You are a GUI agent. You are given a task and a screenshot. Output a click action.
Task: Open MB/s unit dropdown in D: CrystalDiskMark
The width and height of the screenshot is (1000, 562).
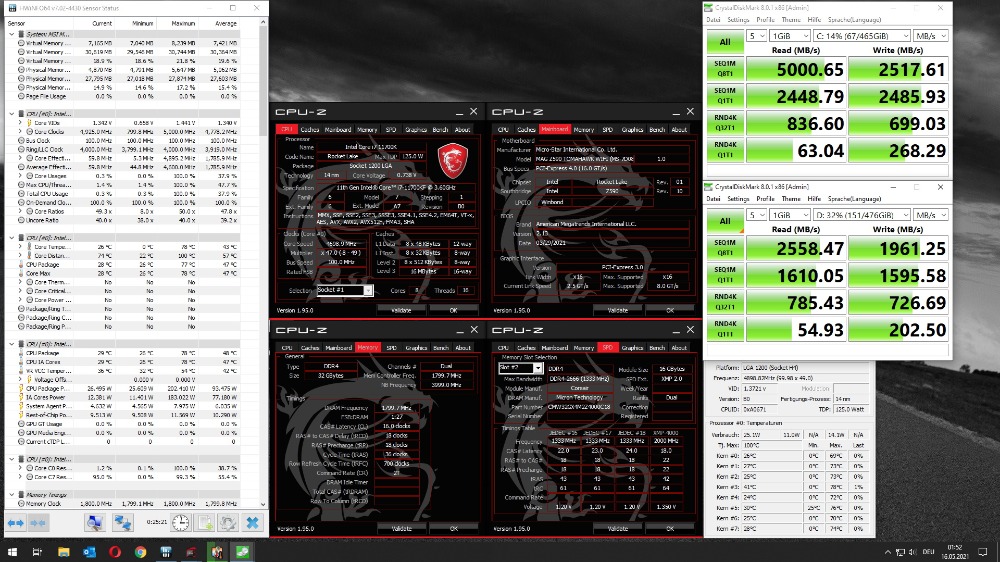point(930,215)
